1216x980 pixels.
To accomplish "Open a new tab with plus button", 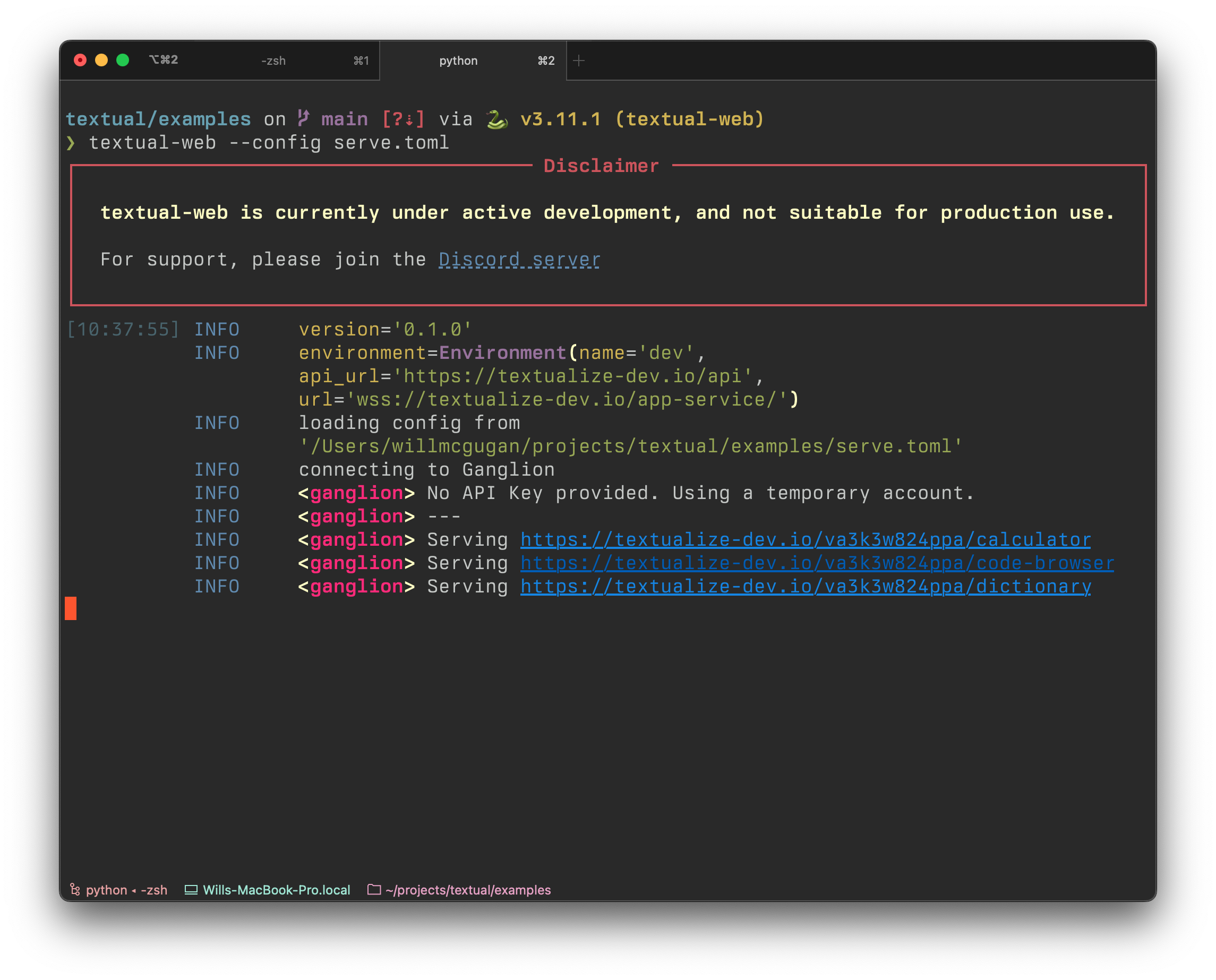I will [579, 61].
